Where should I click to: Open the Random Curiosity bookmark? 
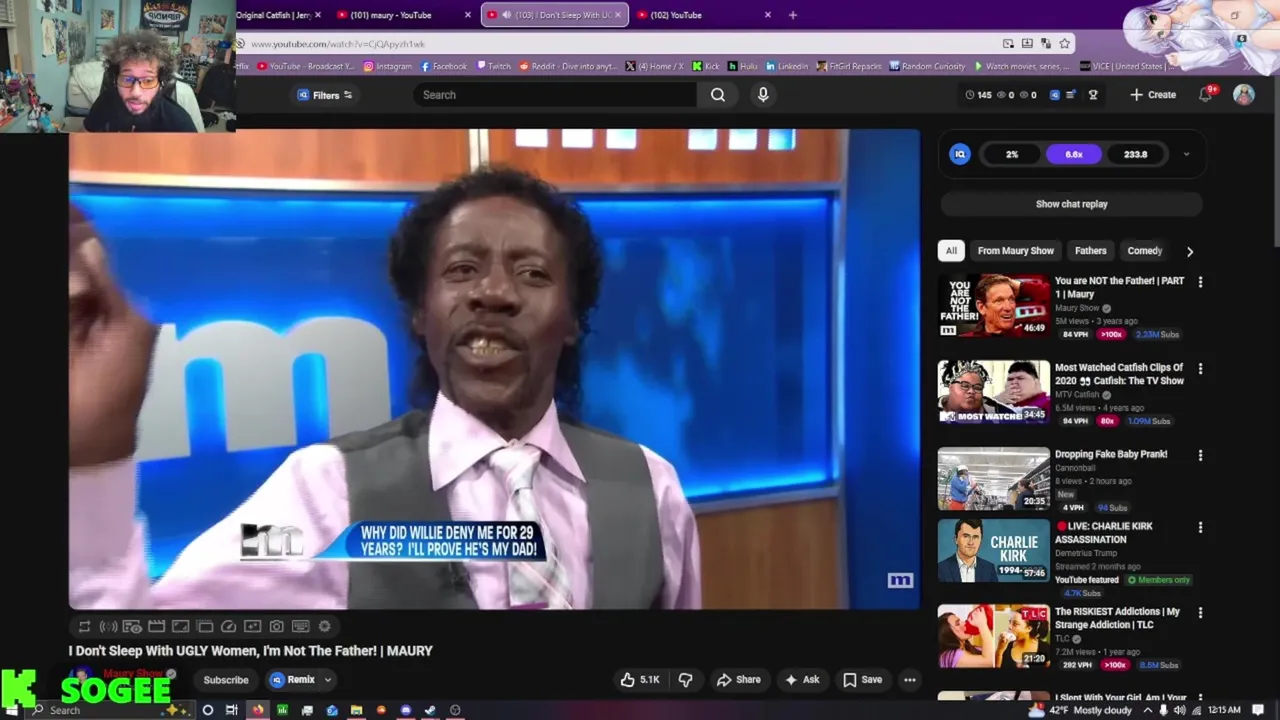pyautogui.click(x=926, y=66)
